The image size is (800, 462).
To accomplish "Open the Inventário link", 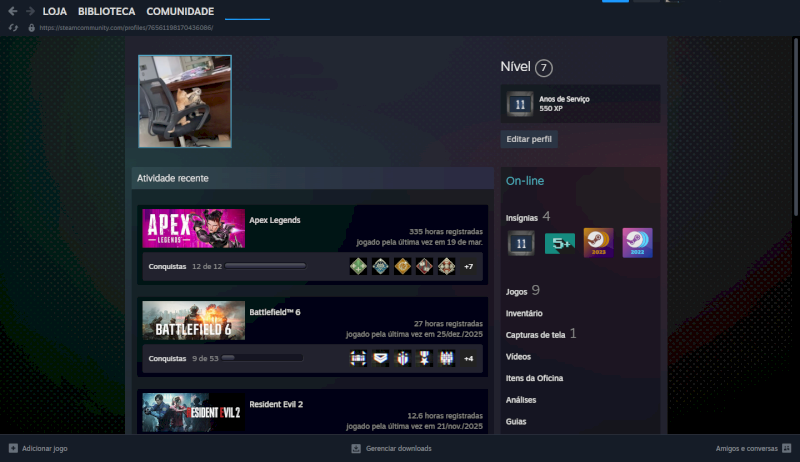I will tap(524, 313).
